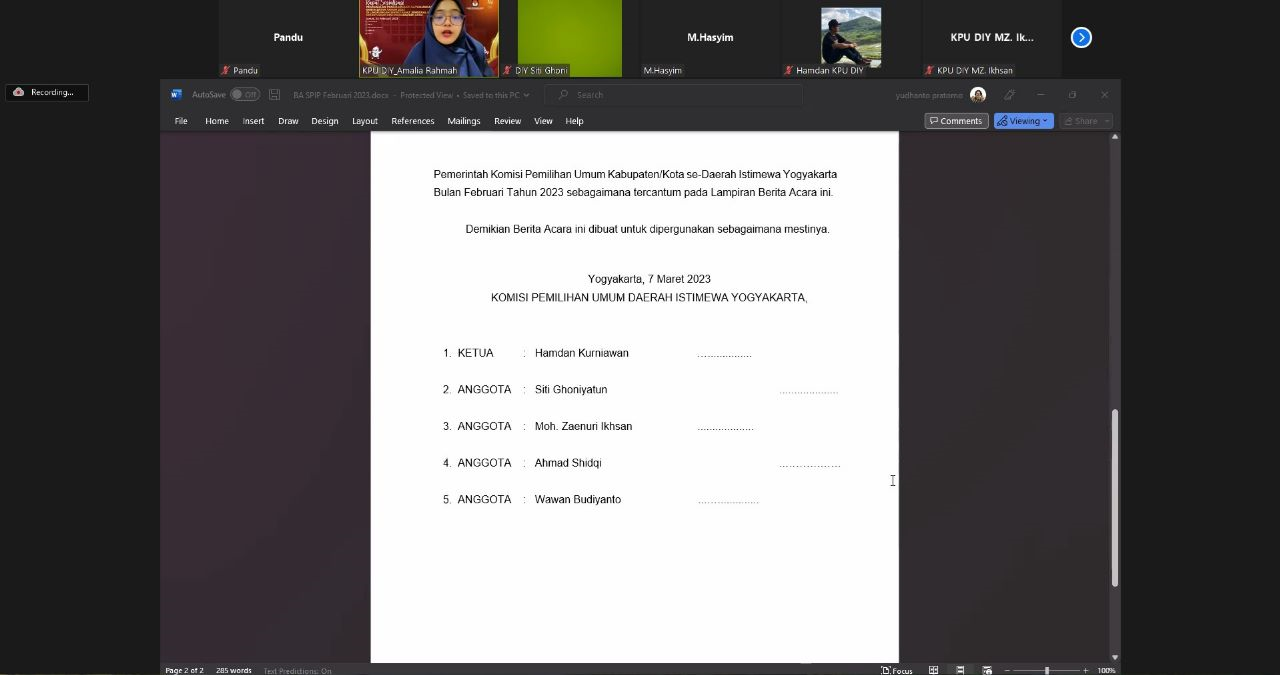The height and width of the screenshot is (675, 1280).
Task: Switch to Read Mode view icon
Action: (x=933, y=670)
